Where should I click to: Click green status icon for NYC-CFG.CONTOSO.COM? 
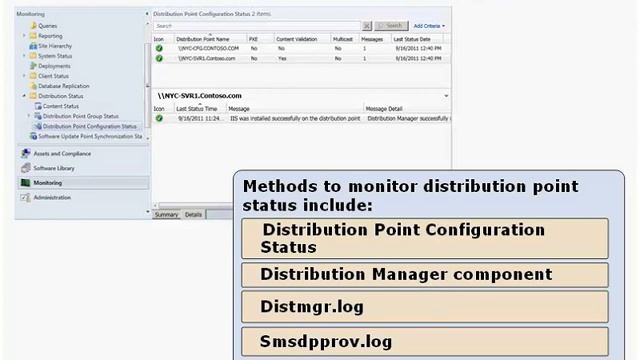pyautogui.click(x=159, y=48)
